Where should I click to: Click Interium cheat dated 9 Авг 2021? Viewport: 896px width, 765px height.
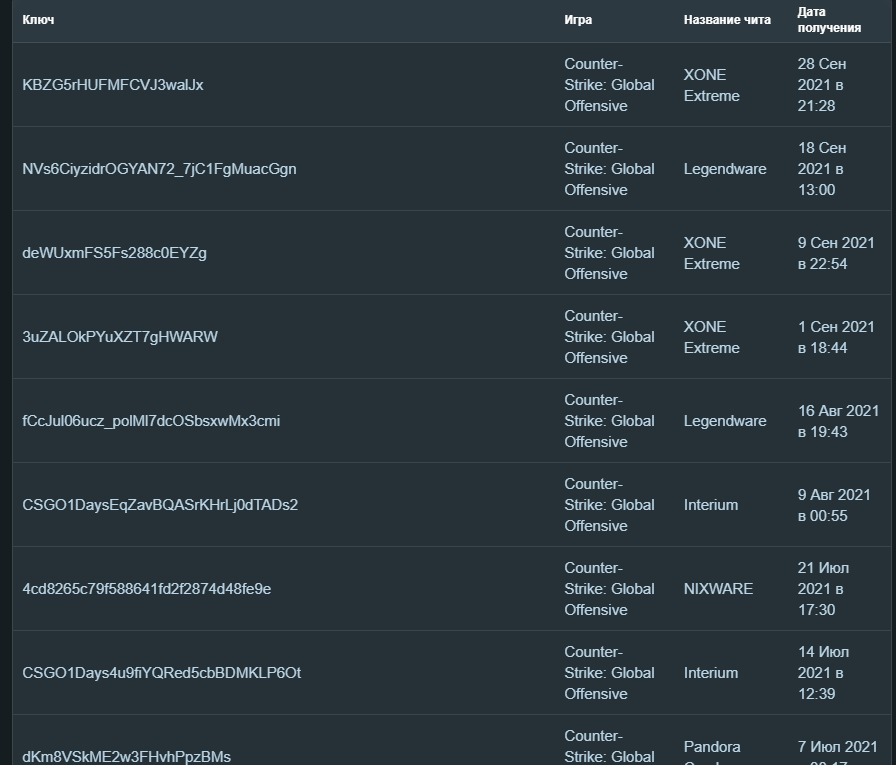click(710, 505)
